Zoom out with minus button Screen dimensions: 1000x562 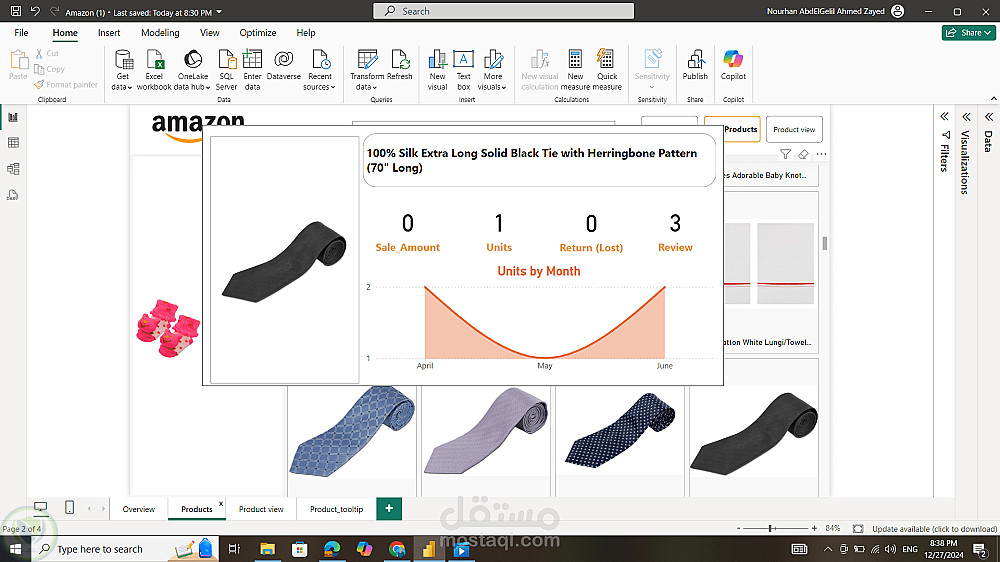pyautogui.click(x=739, y=528)
